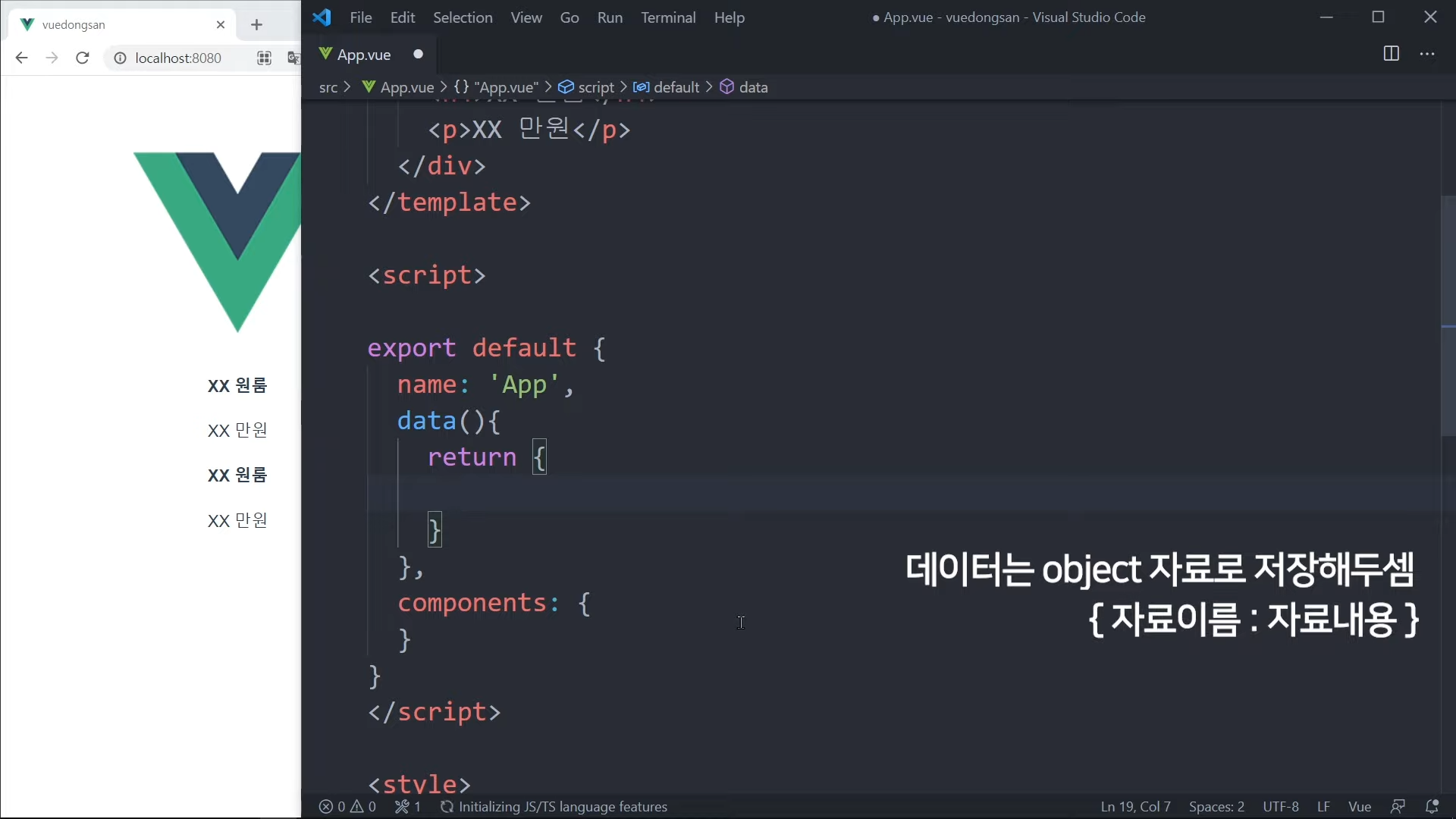Open Vue language mode selector
Viewport: 1456px width, 819px height.
click(1359, 806)
